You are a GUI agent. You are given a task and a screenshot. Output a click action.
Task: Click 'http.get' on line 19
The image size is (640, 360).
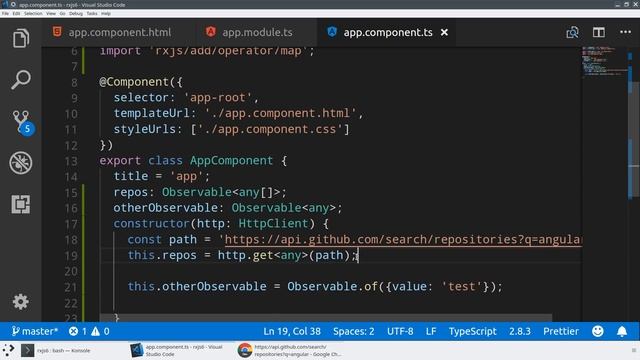point(245,255)
